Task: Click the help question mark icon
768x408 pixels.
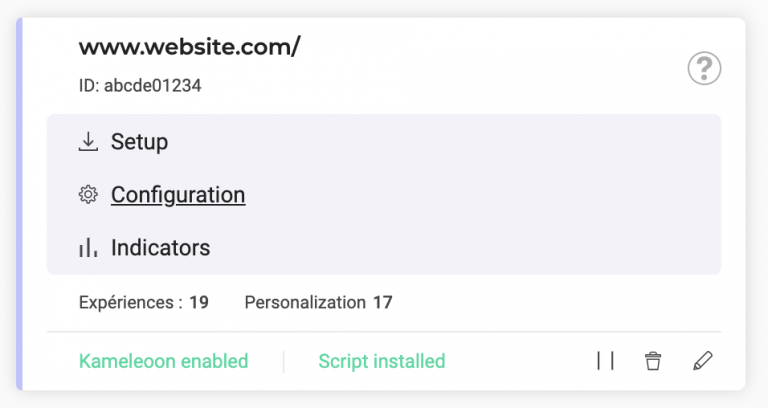Action: [x=704, y=69]
